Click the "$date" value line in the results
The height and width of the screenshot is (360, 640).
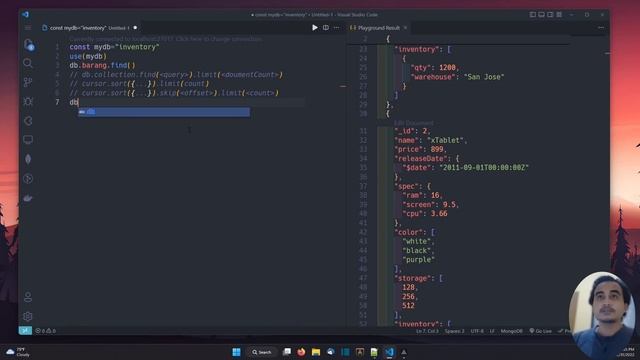click(465, 167)
